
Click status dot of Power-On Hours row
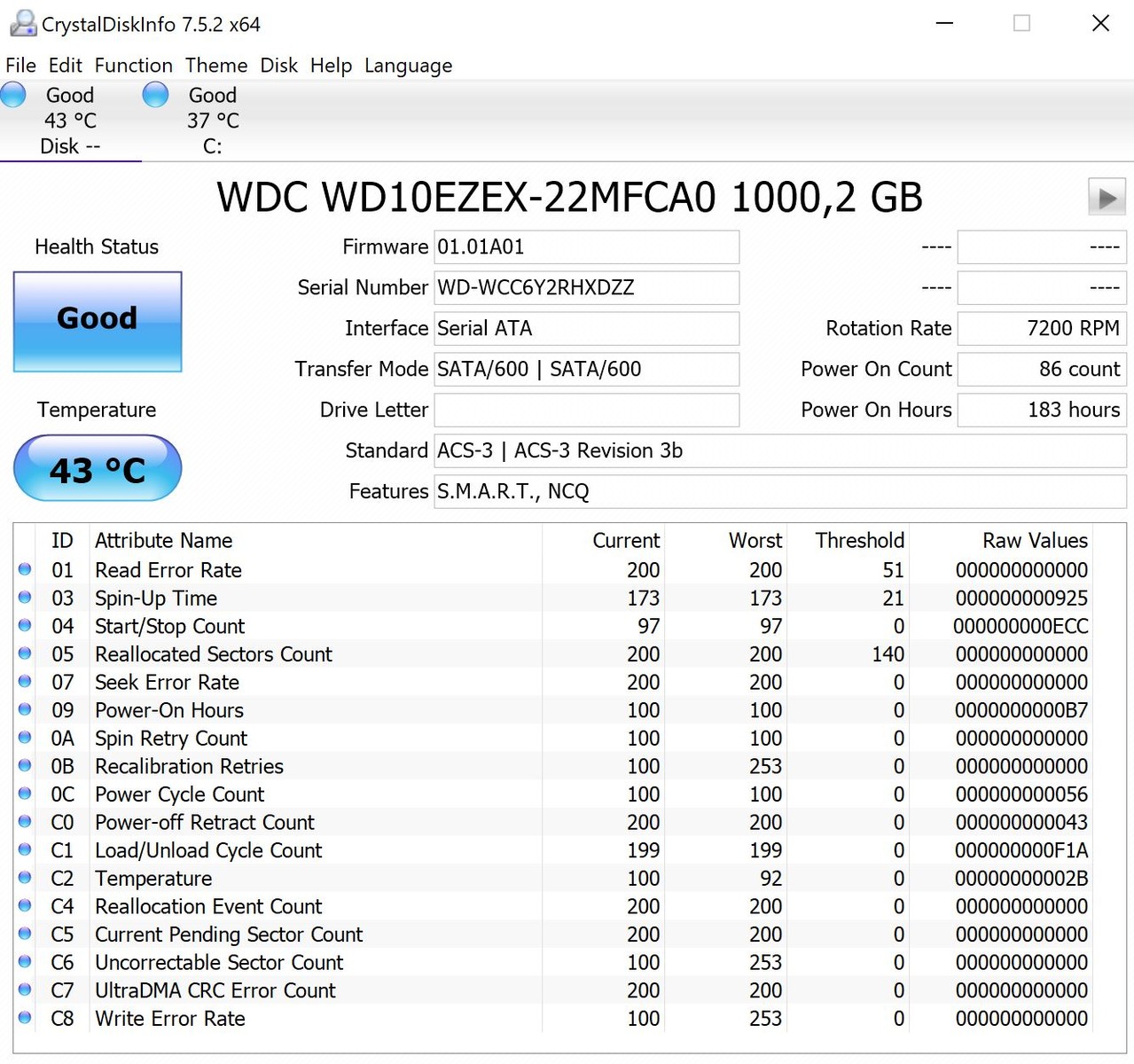(25, 709)
